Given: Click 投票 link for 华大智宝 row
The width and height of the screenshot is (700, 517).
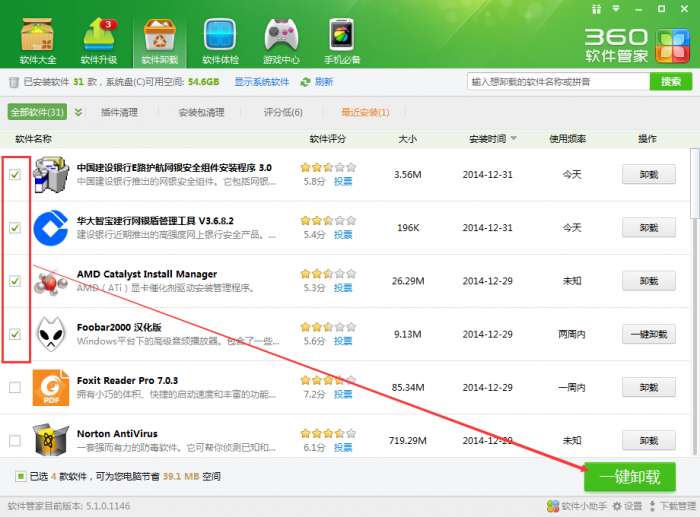Looking at the screenshot, I should (x=343, y=234).
